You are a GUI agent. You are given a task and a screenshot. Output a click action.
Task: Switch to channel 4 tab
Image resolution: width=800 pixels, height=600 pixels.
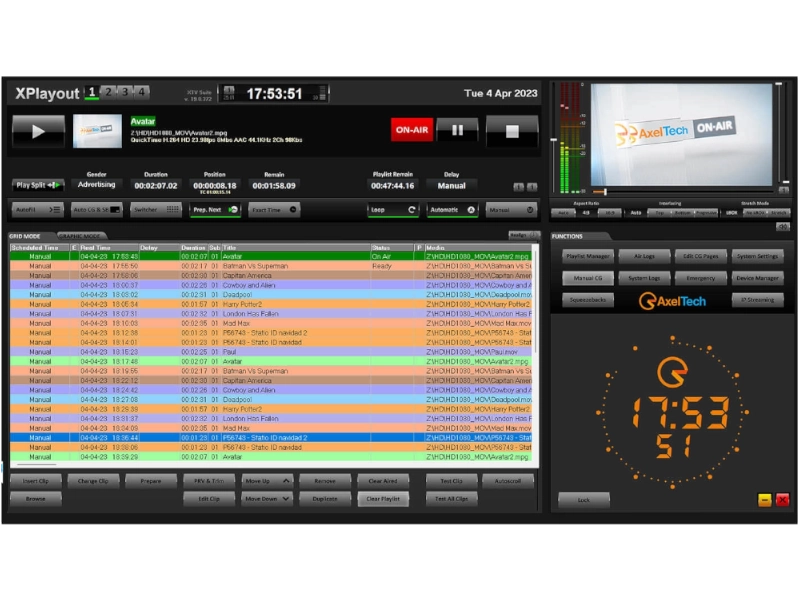tap(141, 92)
